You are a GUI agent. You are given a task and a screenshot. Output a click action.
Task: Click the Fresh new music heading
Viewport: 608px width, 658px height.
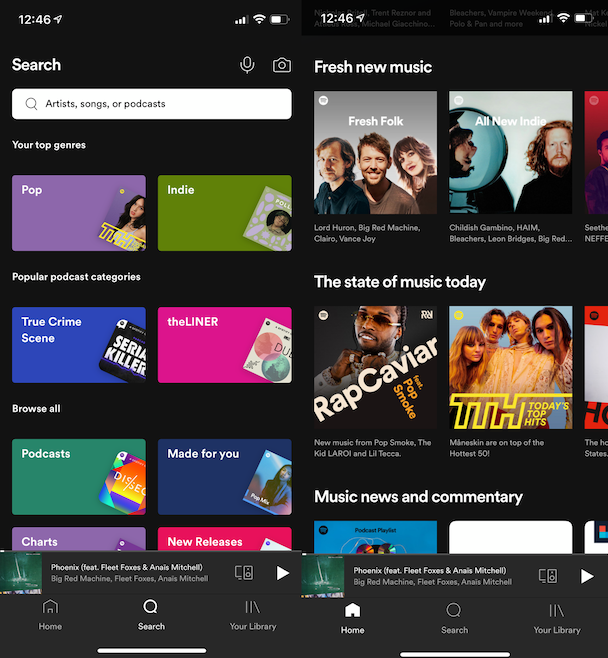(373, 67)
